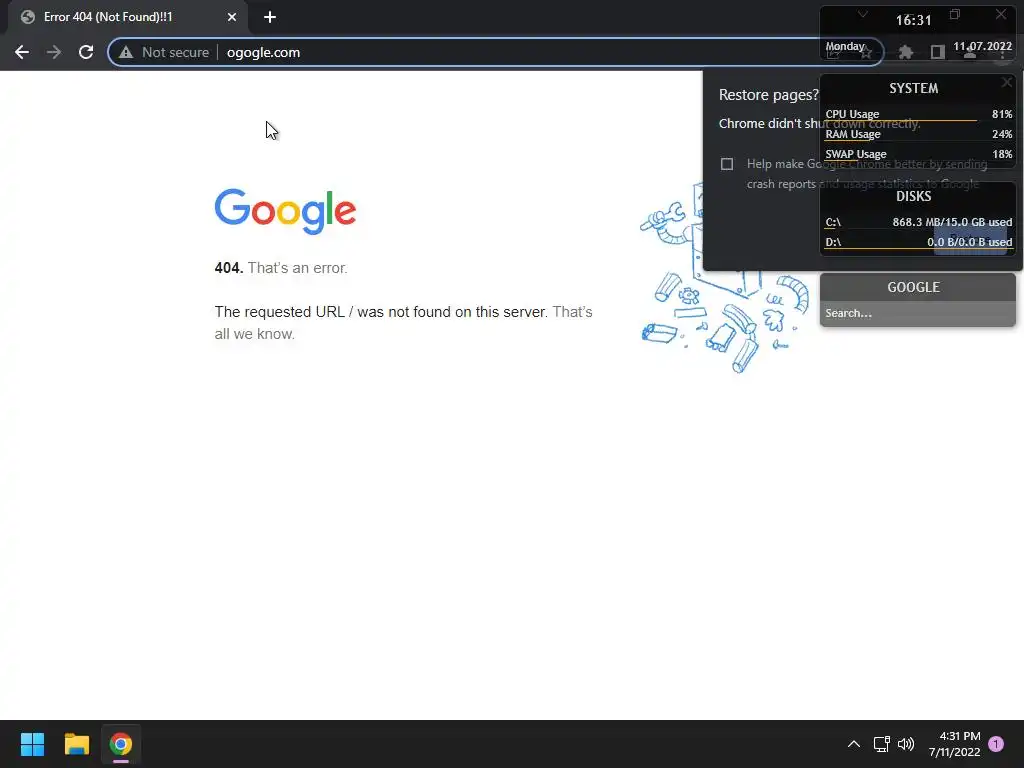Select the CPU Usage meter row
Screen dimensions: 1024x768
point(918,114)
